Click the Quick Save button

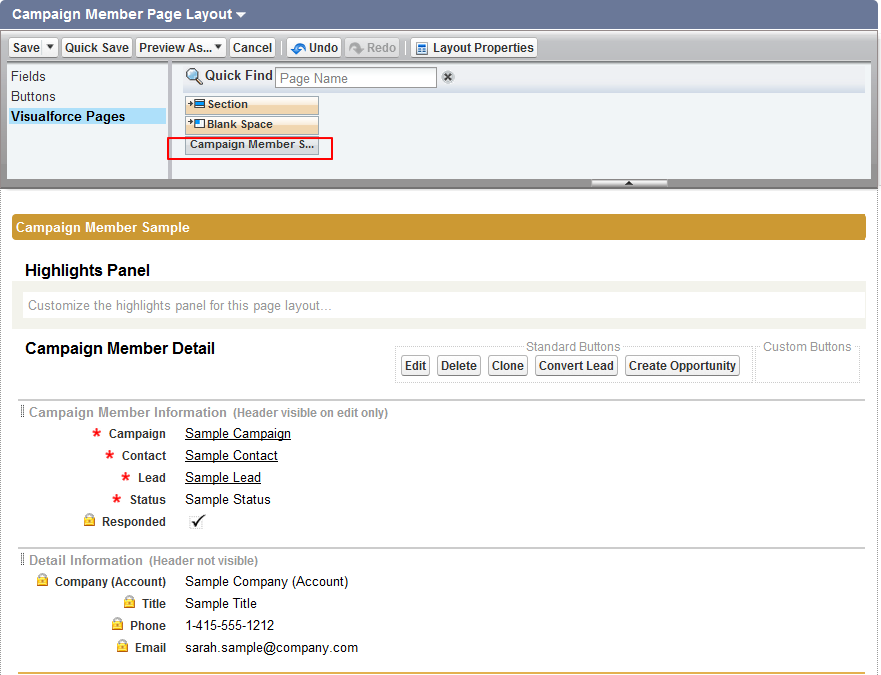click(97, 48)
